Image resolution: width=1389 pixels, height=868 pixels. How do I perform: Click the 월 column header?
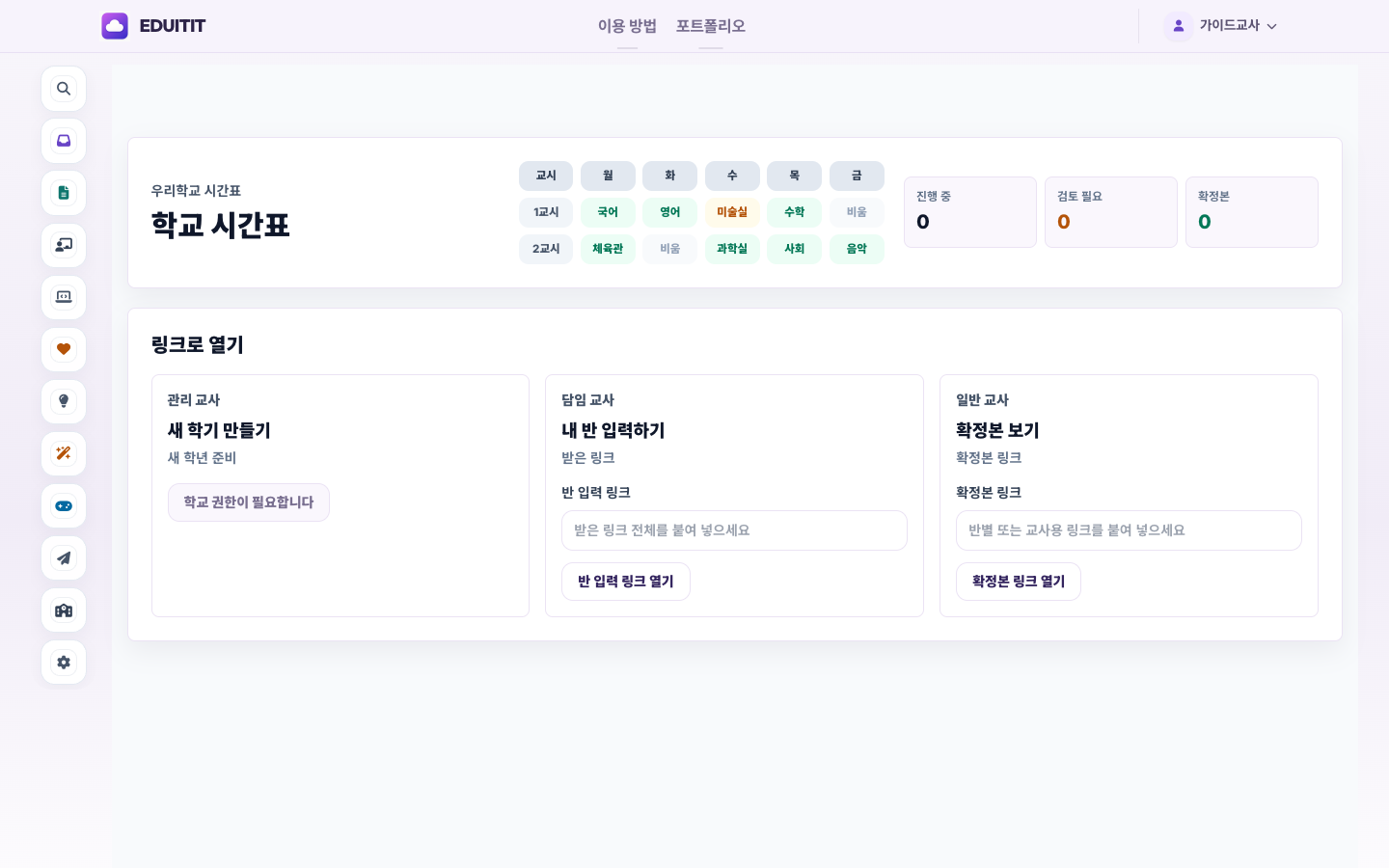click(x=608, y=176)
